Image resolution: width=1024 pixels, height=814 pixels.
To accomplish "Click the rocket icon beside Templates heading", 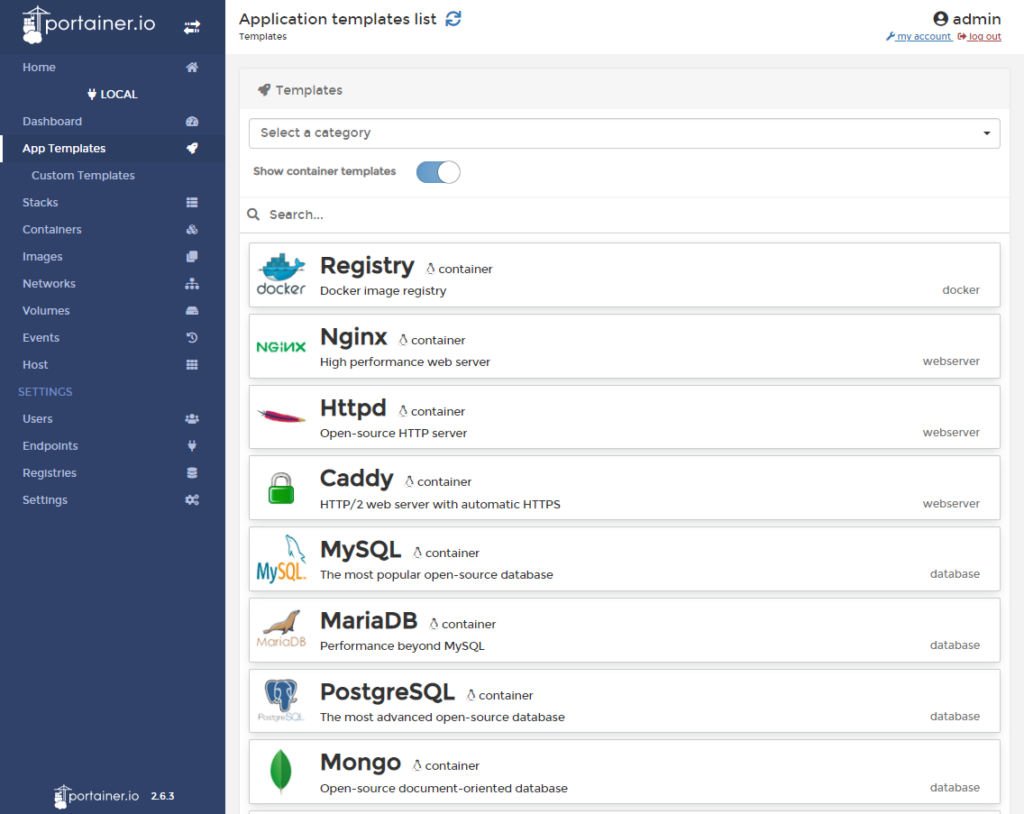I will pyautogui.click(x=264, y=90).
